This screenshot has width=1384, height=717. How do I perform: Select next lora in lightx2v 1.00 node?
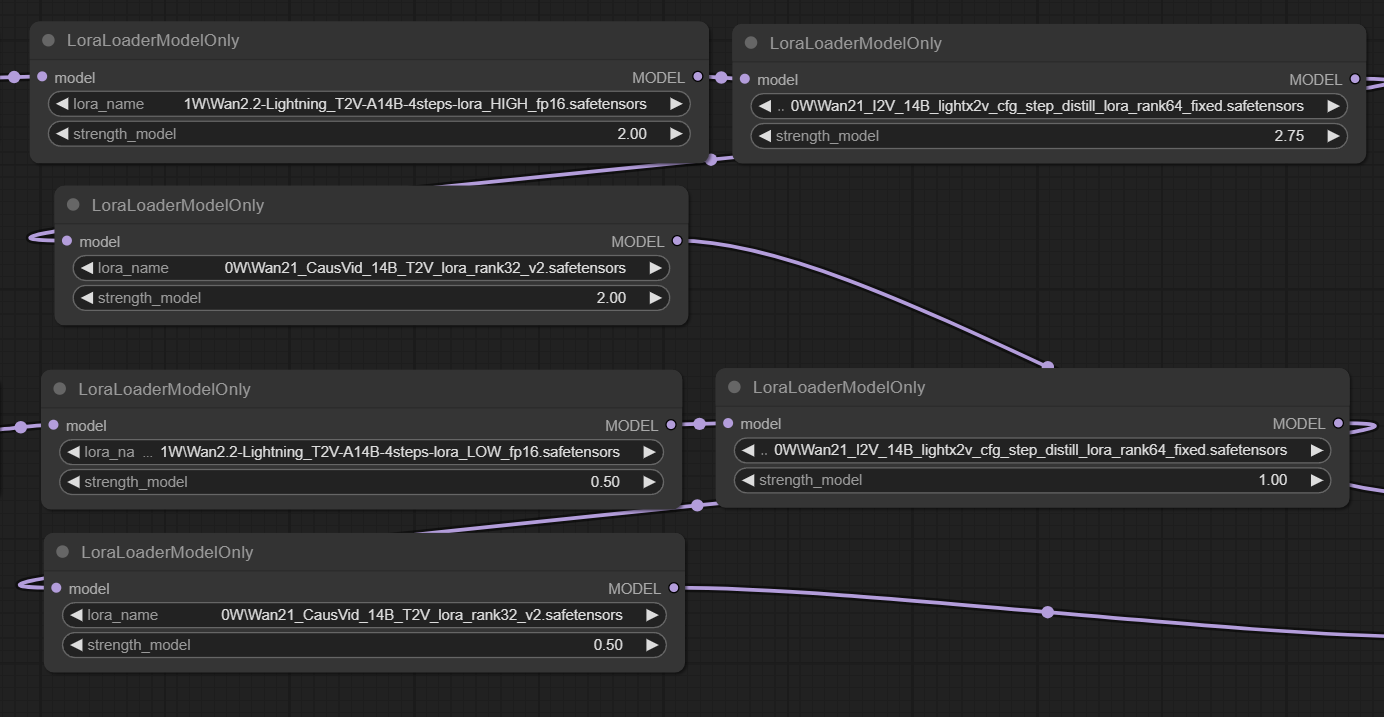1316,450
